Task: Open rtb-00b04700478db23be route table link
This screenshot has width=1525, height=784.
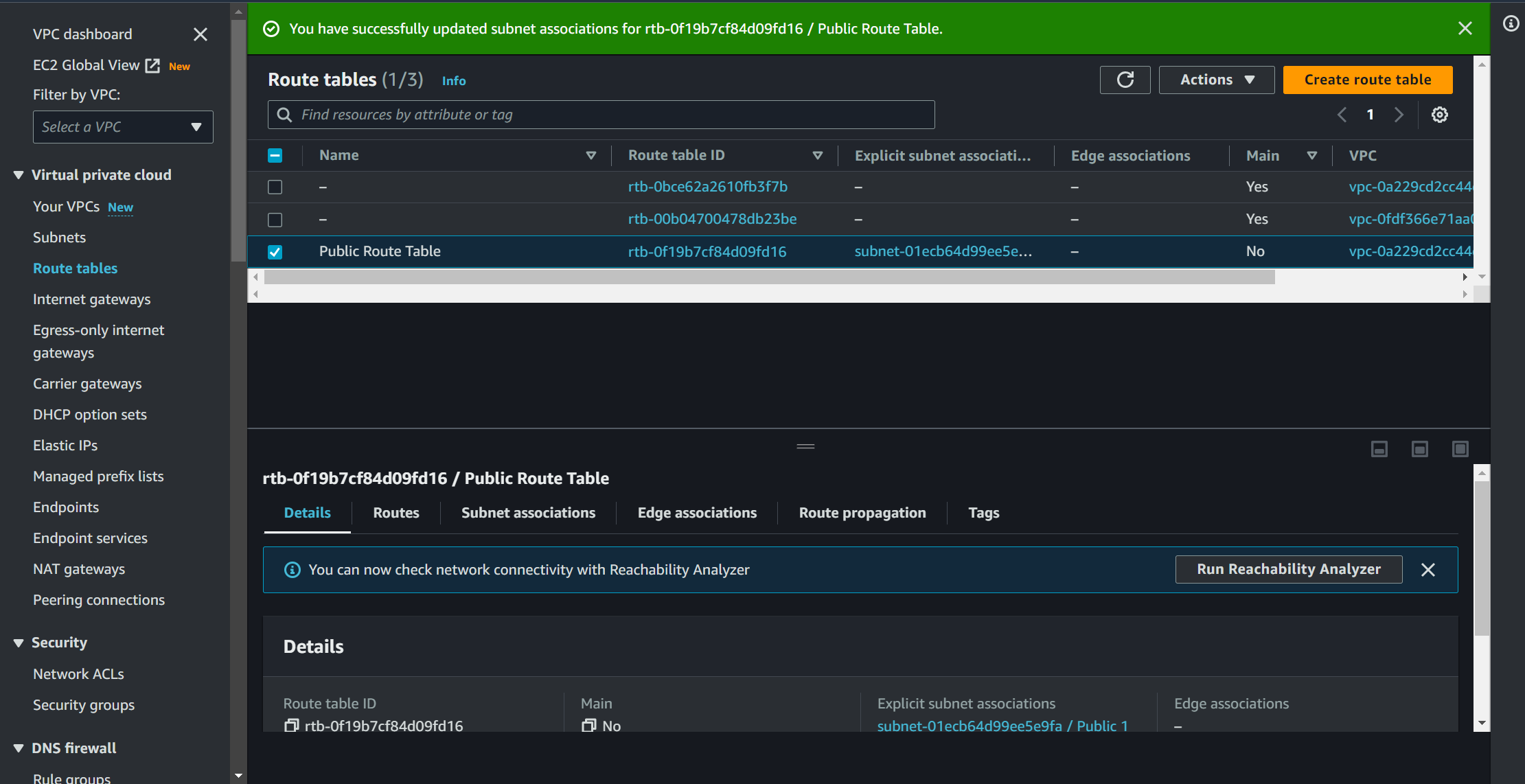Action: (712, 219)
